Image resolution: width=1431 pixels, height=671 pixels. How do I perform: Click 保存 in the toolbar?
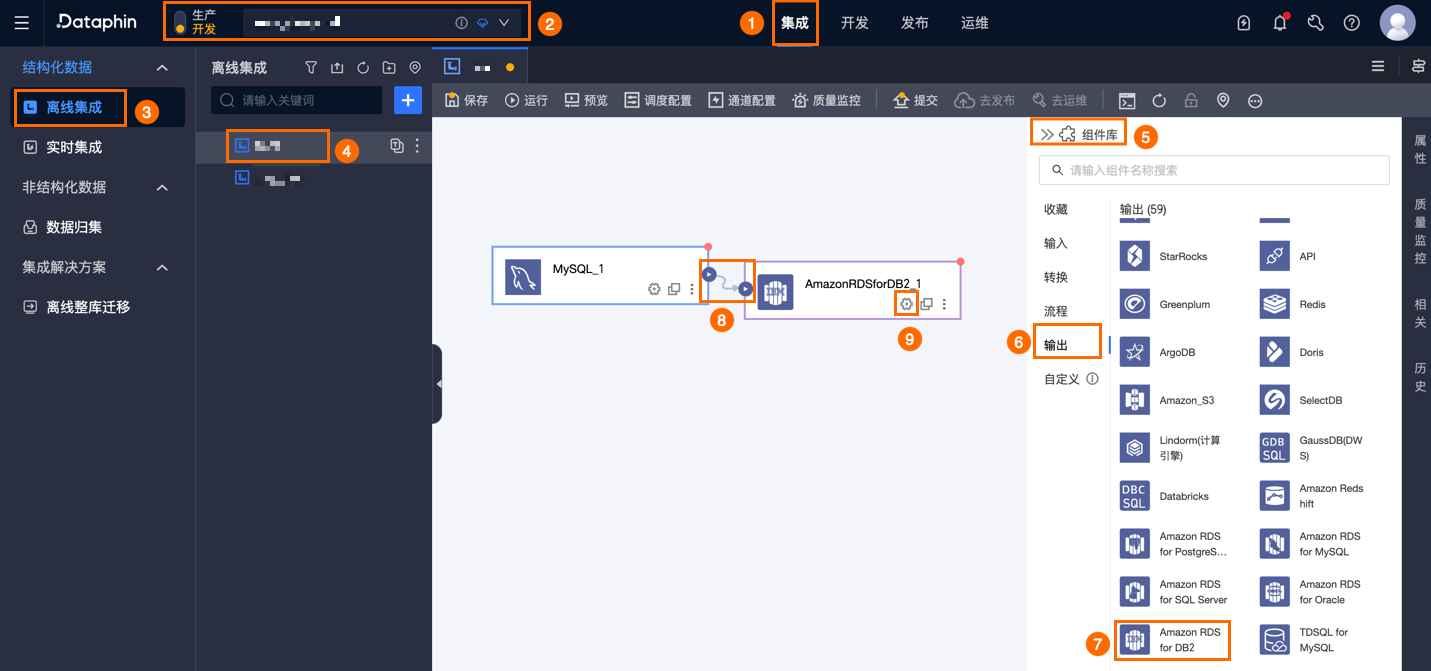coord(466,100)
